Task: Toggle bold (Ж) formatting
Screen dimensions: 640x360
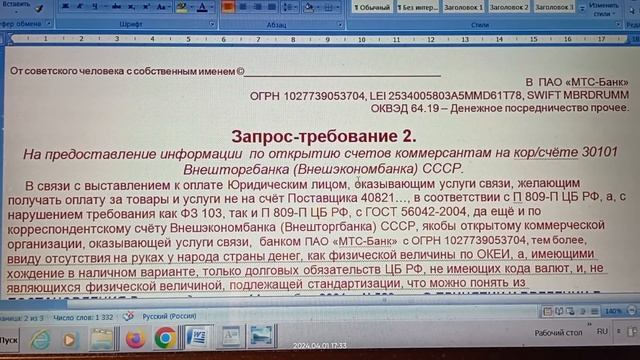Action: pos(65,7)
